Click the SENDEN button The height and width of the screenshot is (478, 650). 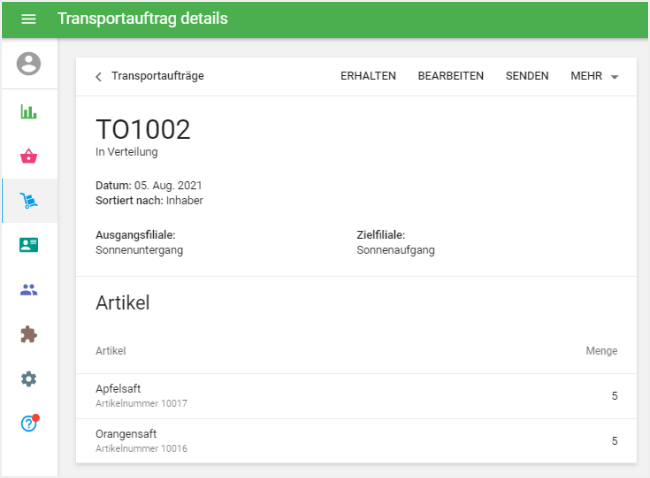pos(527,76)
